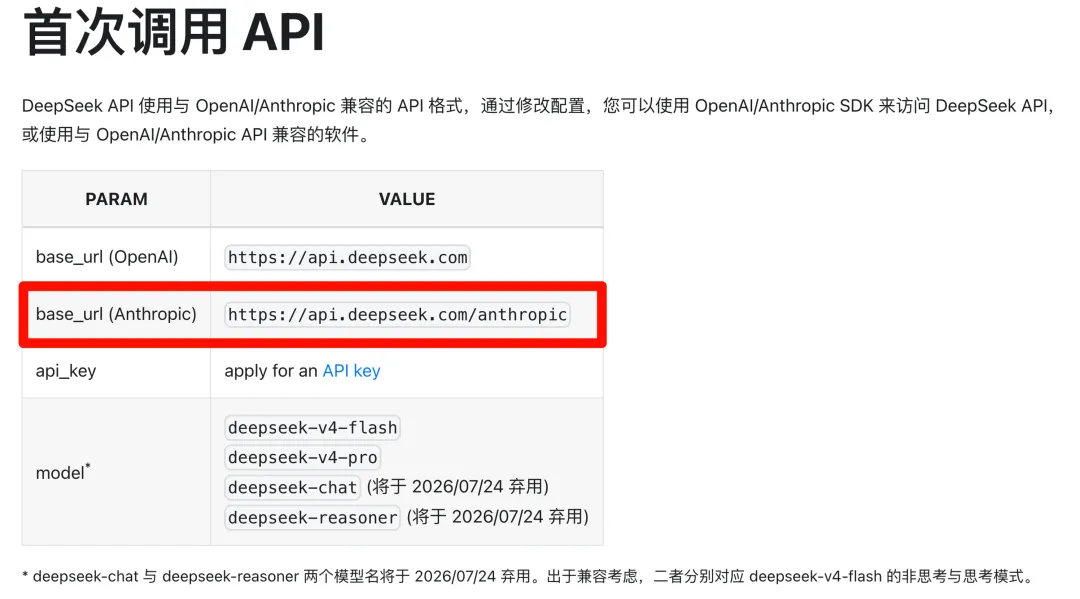
Task: Click the deprecation note beside deepseek-reasoner
Action: (x=497, y=517)
